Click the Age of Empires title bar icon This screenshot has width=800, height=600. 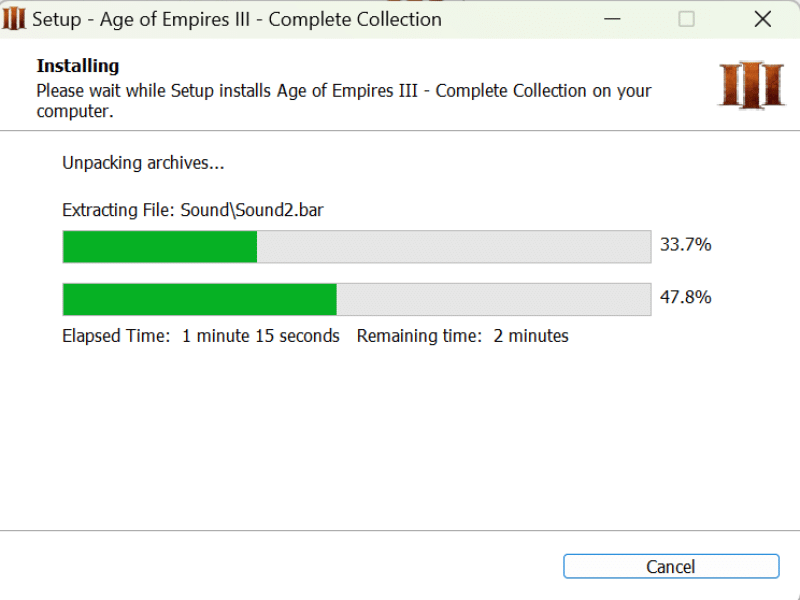click(14, 19)
